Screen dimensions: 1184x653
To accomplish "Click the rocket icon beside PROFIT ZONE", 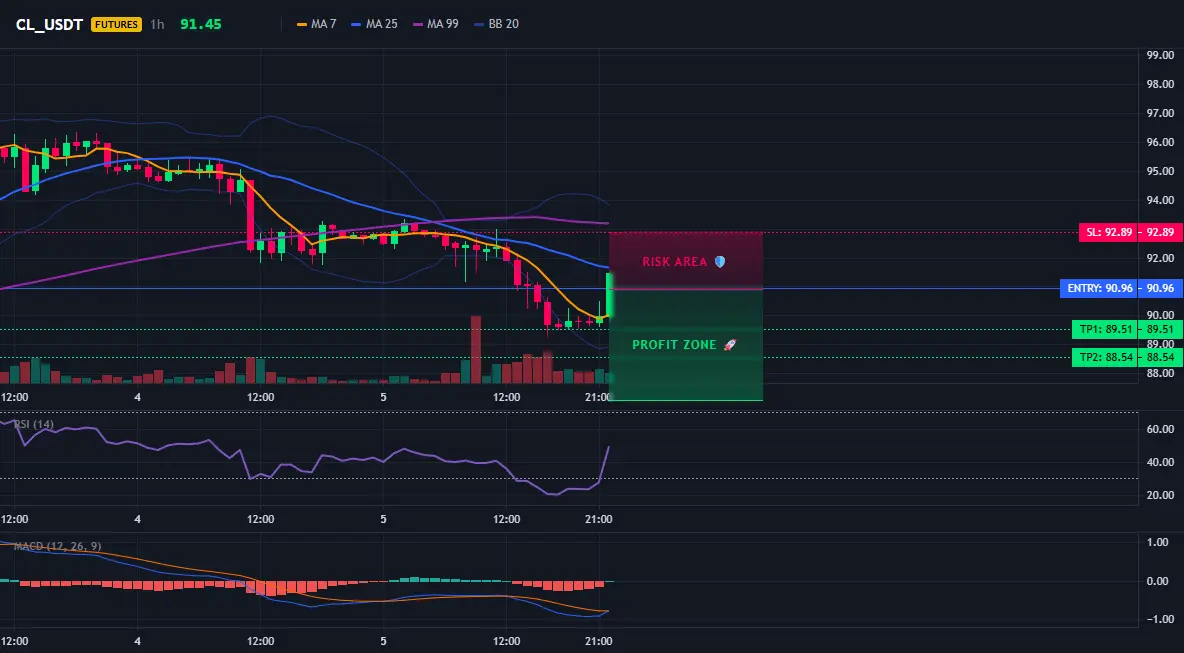I will click(729, 345).
